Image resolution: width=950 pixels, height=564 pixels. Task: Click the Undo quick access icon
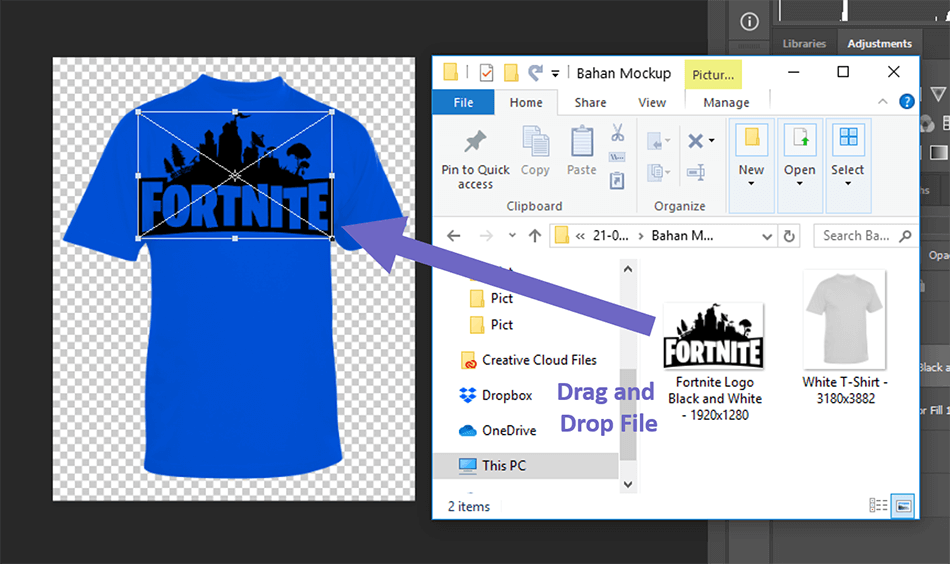(536, 73)
